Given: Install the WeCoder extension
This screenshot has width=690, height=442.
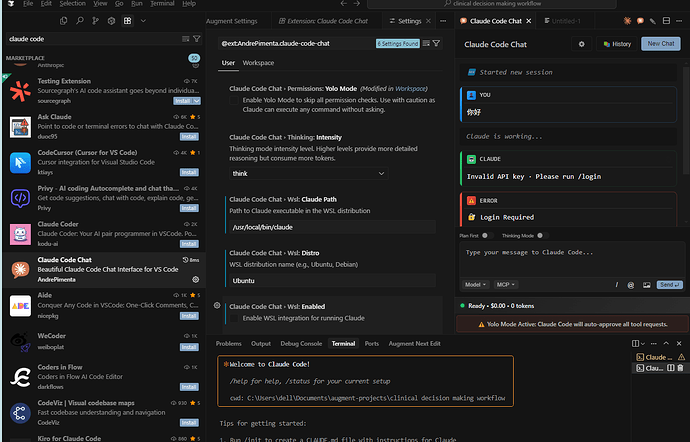Looking at the screenshot, I should pyautogui.click(x=189, y=347).
